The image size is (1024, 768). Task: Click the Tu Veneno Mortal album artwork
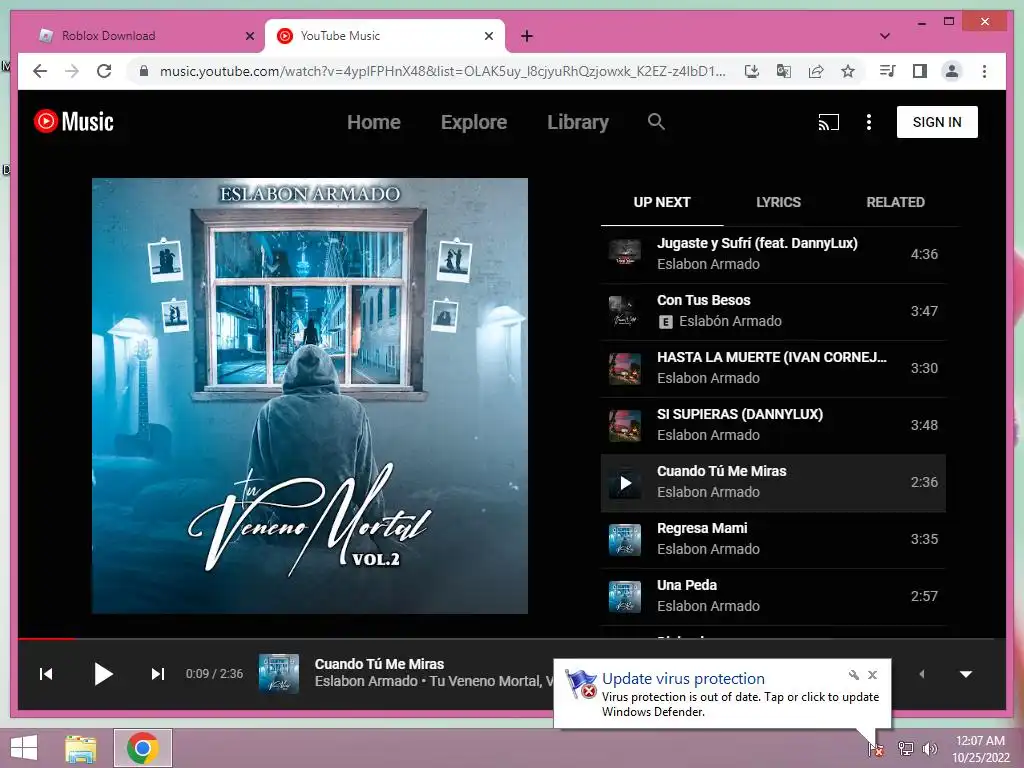pyautogui.click(x=310, y=396)
